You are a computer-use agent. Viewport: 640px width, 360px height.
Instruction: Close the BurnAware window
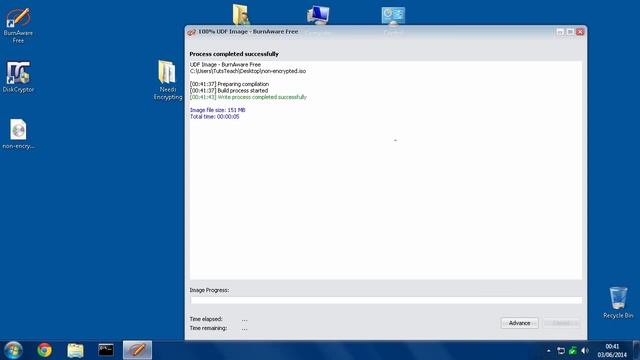[x=580, y=31]
